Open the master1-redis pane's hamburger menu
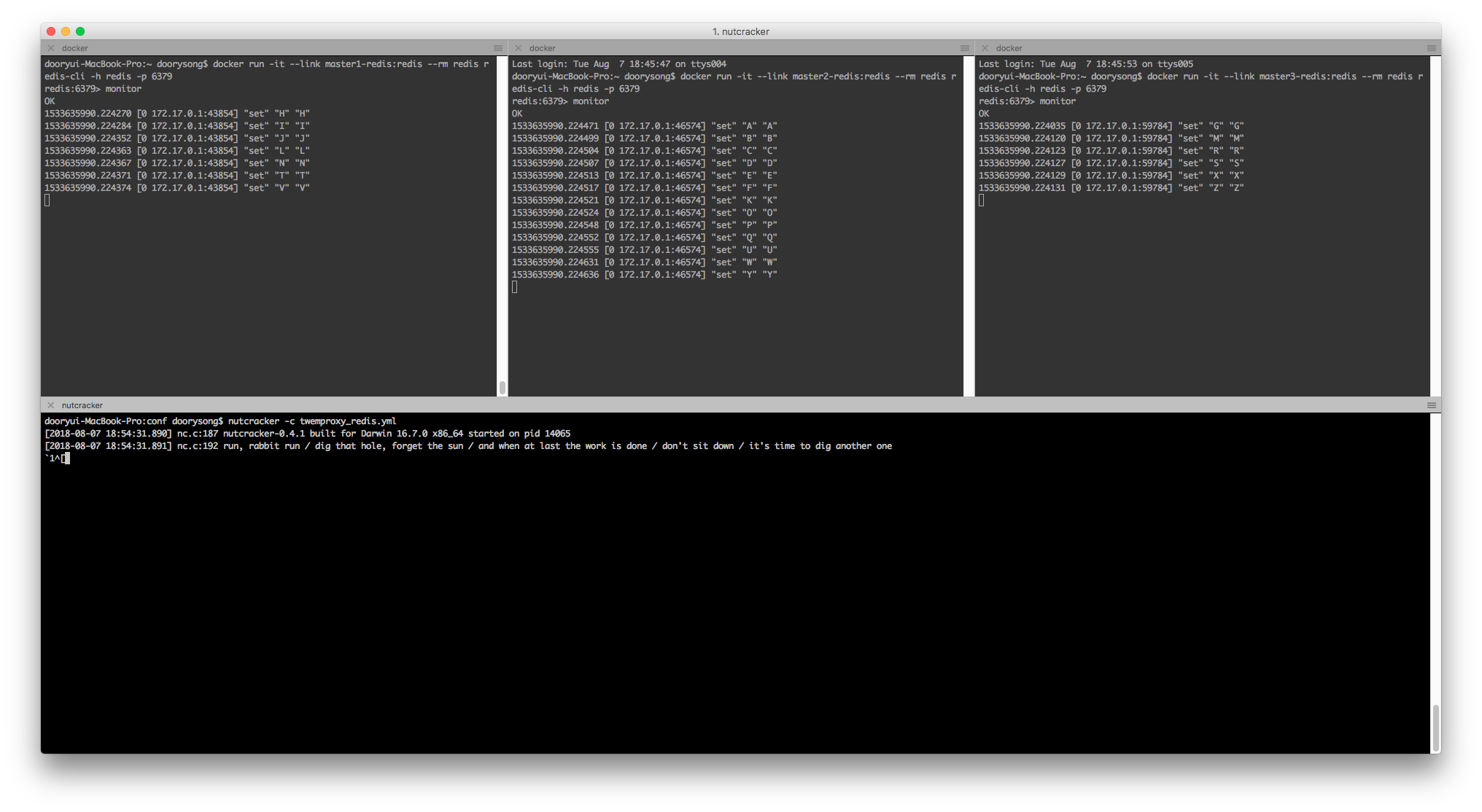The image size is (1482, 812). pos(498,48)
